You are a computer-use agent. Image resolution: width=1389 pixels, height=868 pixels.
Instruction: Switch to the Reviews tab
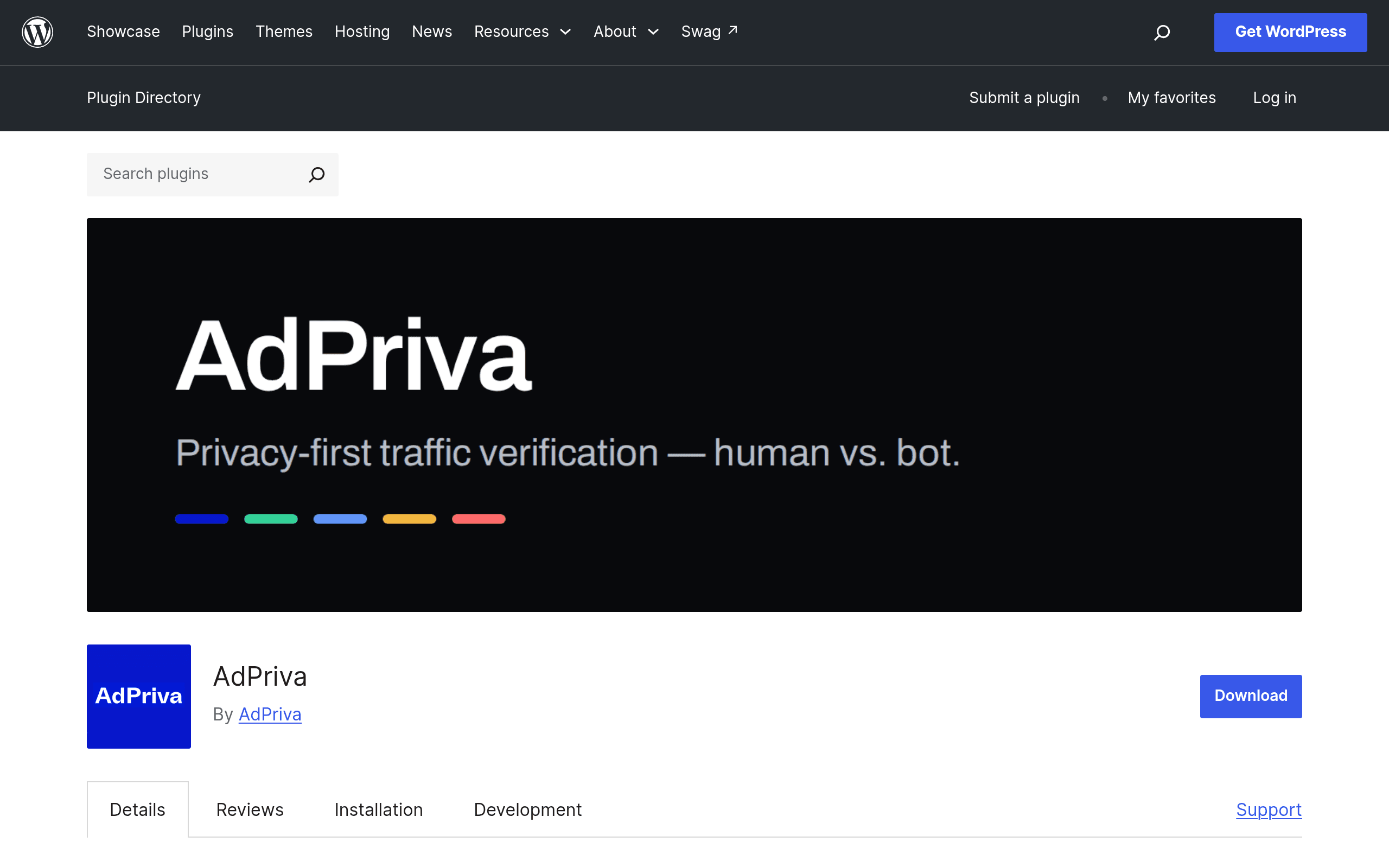tap(250, 809)
